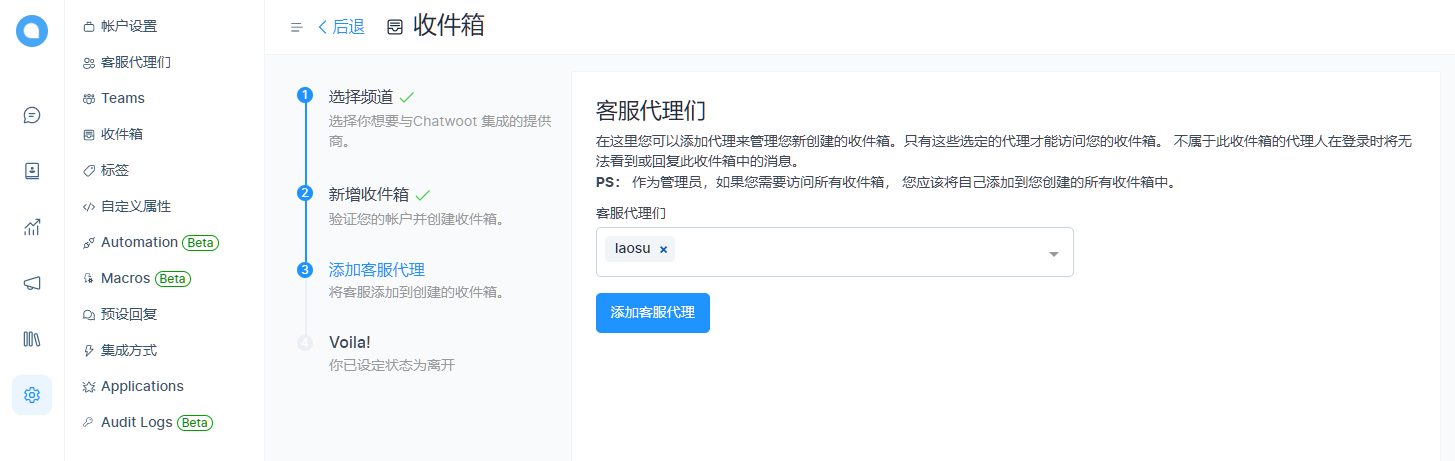Viewport: 1455px width, 461px height.
Task: Open 收件箱 menu item in sidebar
Action: (121, 134)
